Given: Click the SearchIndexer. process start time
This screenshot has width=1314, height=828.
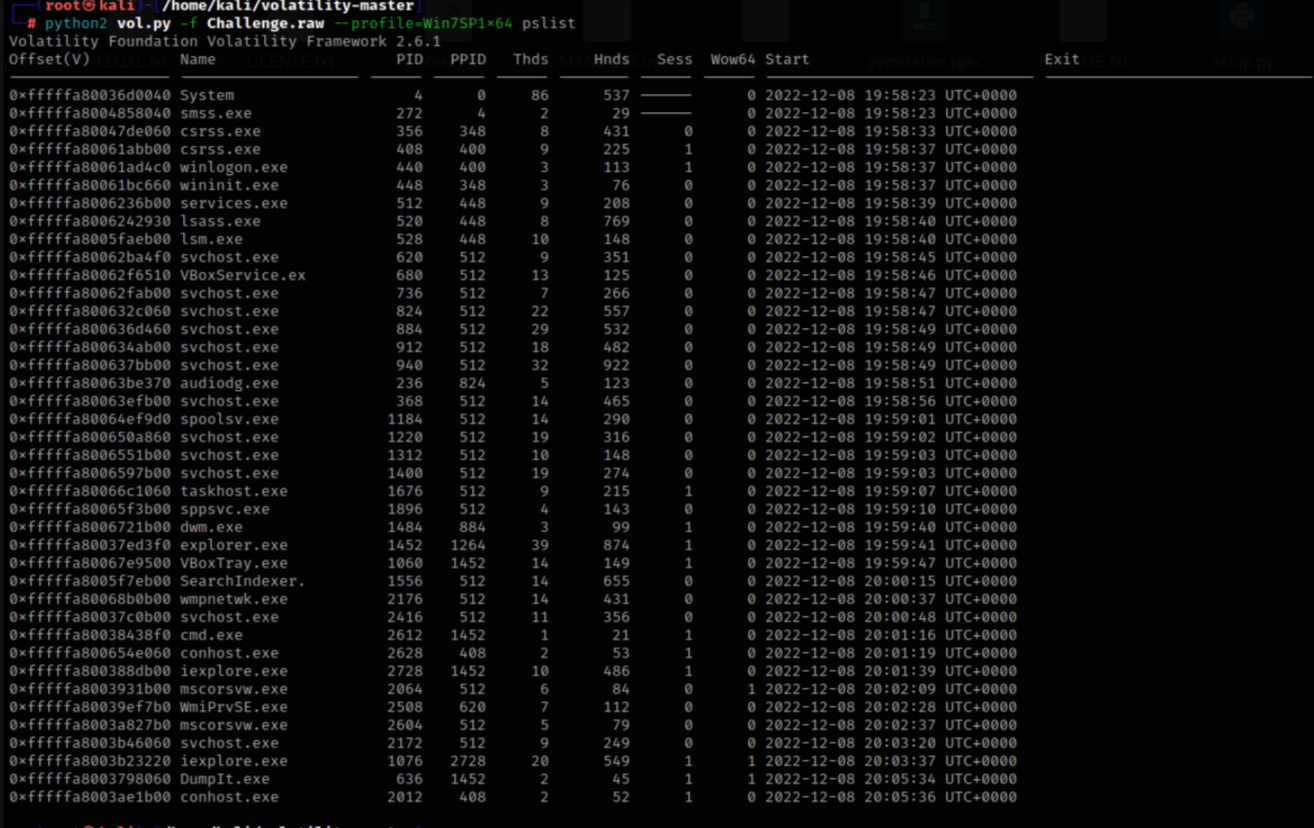Looking at the screenshot, I should (x=890, y=581).
